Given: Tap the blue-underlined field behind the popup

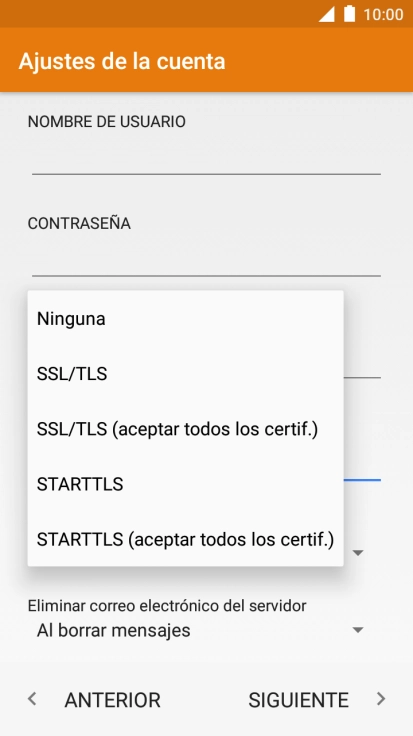Looking at the screenshot, I should pos(362,469).
